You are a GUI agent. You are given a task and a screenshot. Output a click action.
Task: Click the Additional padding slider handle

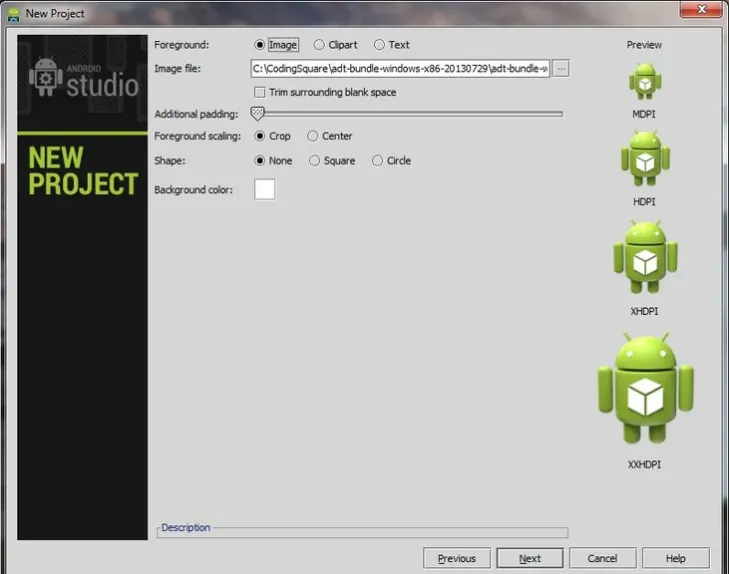pyautogui.click(x=257, y=113)
